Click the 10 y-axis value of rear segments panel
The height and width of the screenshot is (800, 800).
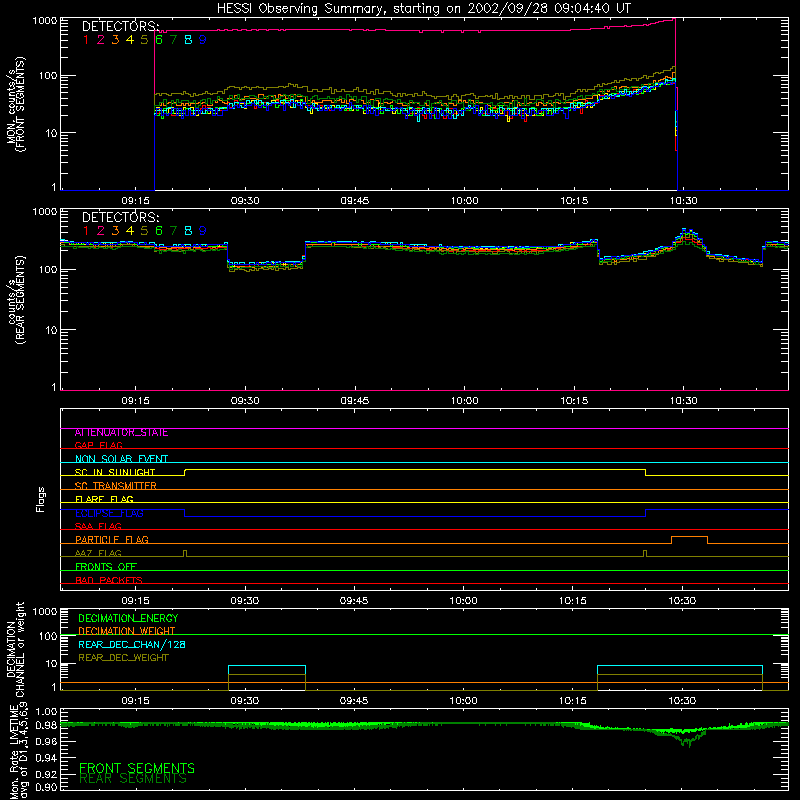click(51, 330)
